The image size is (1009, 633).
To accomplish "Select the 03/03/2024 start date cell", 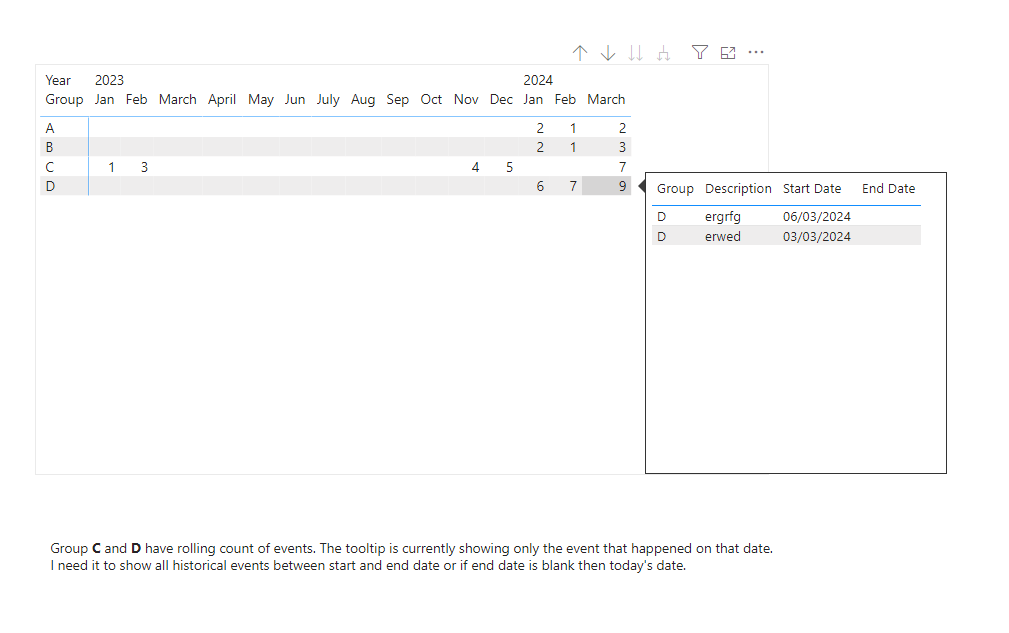I will [x=817, y=237].
